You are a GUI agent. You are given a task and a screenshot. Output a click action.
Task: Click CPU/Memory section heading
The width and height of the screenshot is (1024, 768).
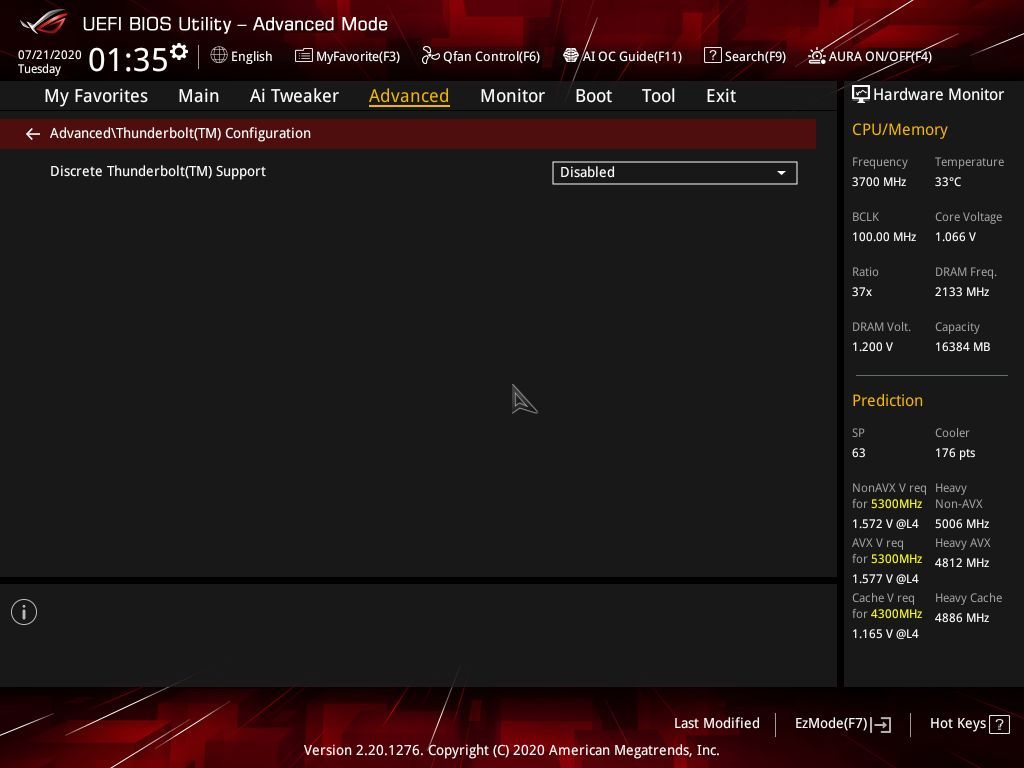tap(899, 130)
